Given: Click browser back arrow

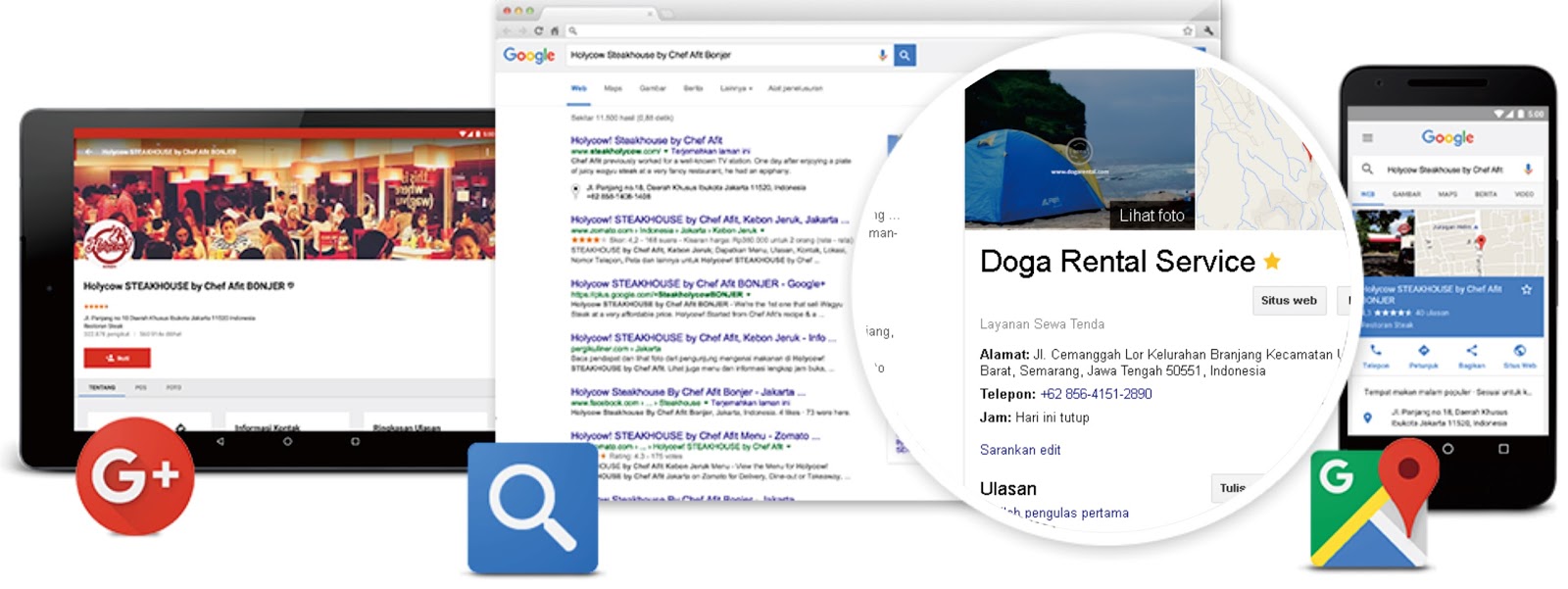Looking at the screenshot, I should [x=507, y=31].
